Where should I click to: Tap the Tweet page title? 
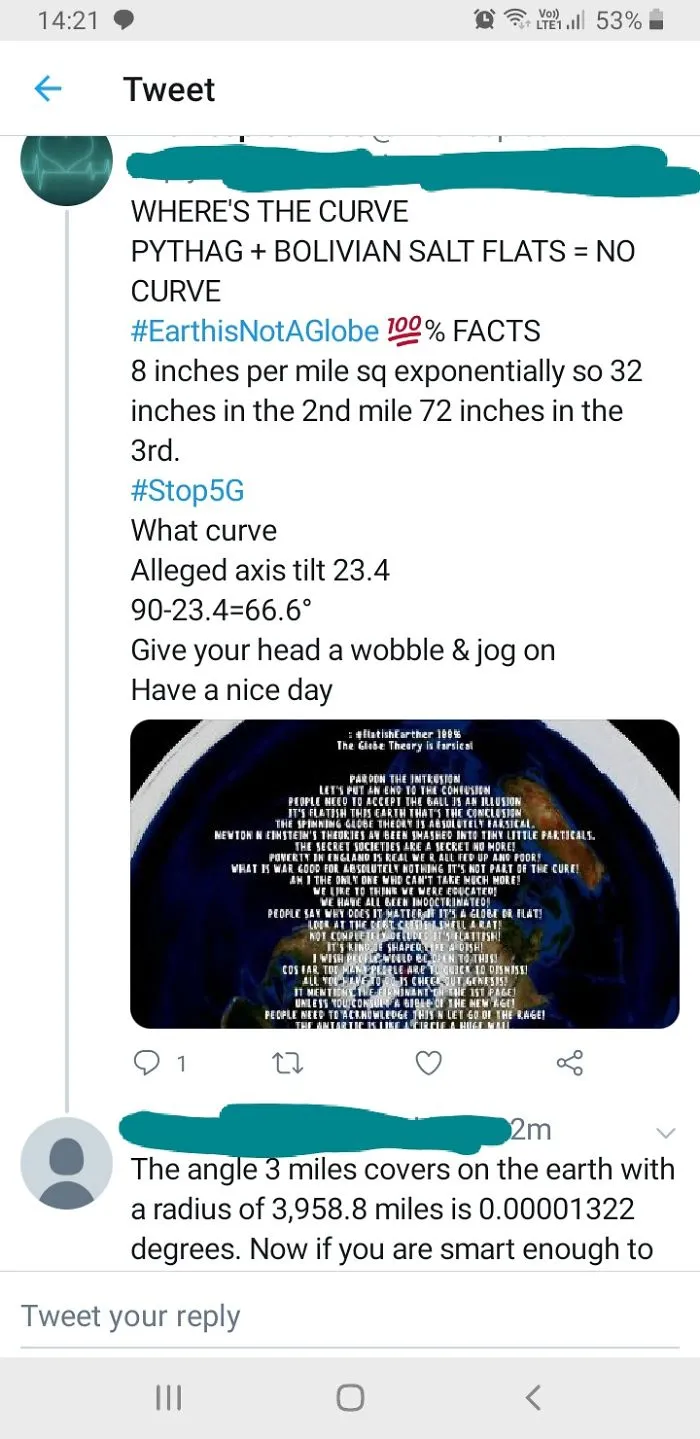[169, 90]
